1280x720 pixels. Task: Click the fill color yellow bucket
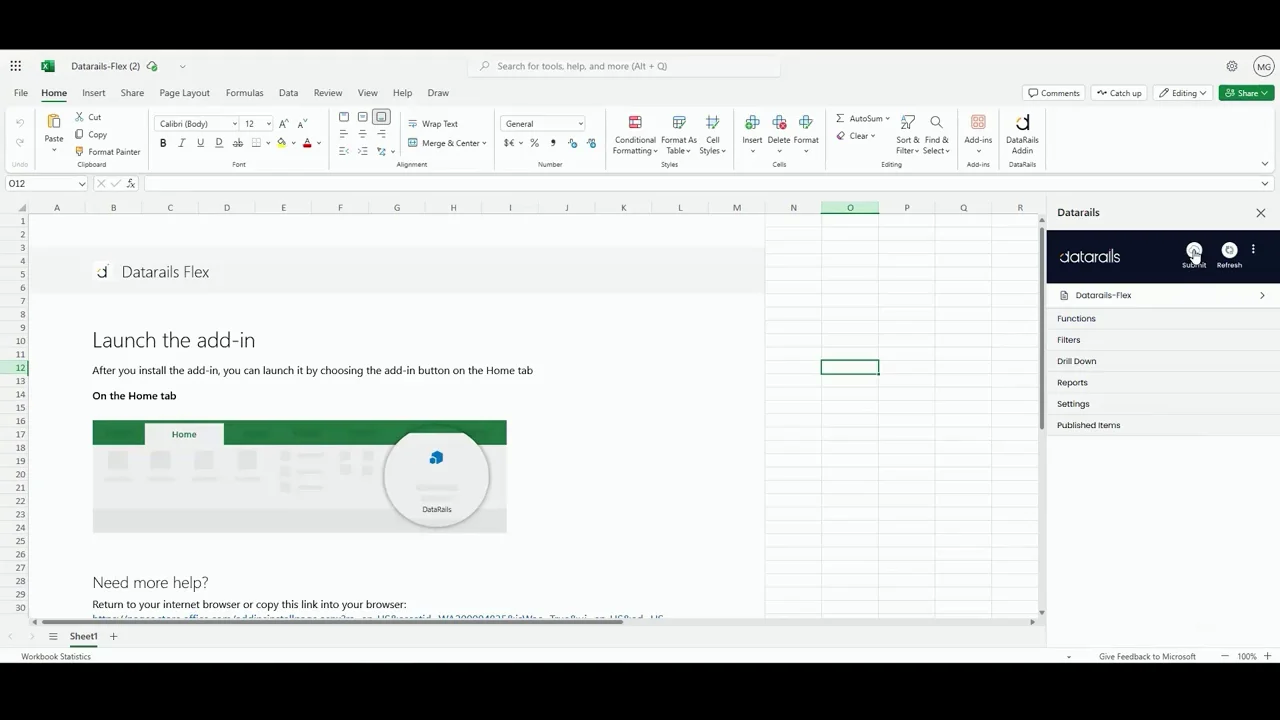click(281, 143)
